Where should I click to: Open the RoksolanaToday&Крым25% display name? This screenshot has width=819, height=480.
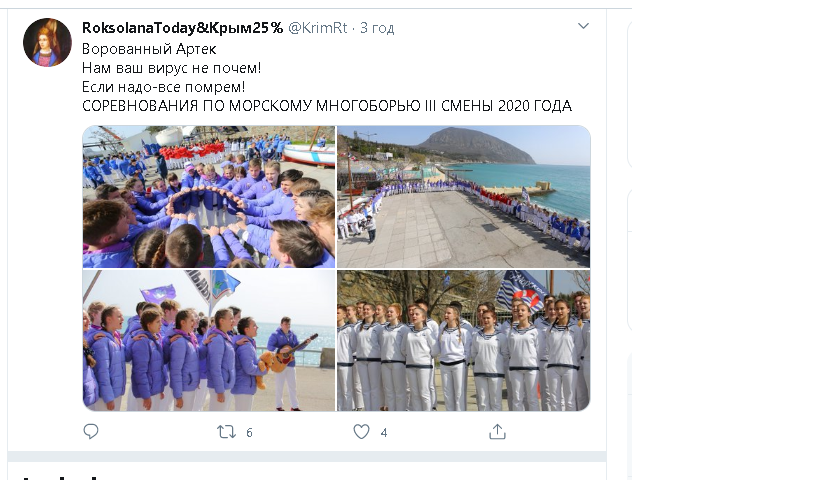click(182, 28)
